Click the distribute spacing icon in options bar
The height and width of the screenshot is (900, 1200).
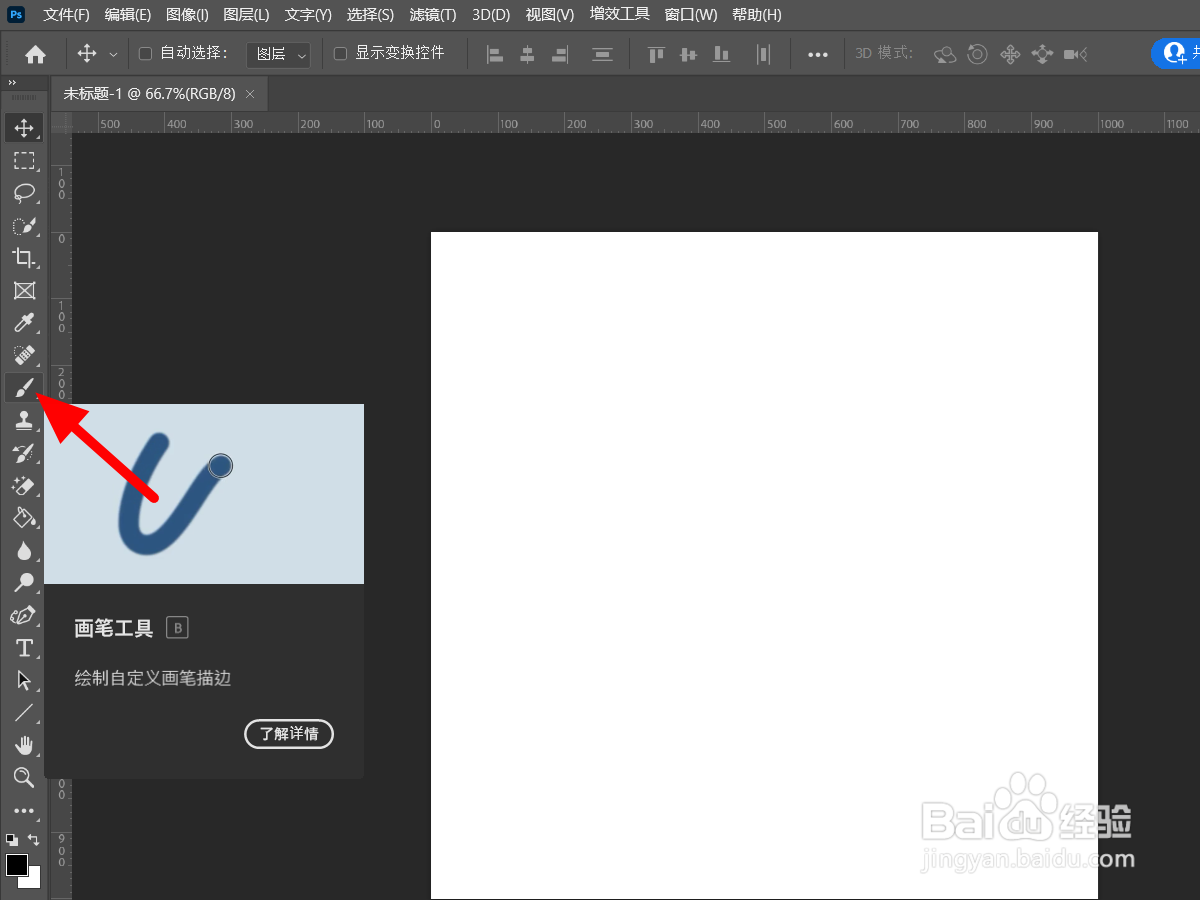(602, 54)
